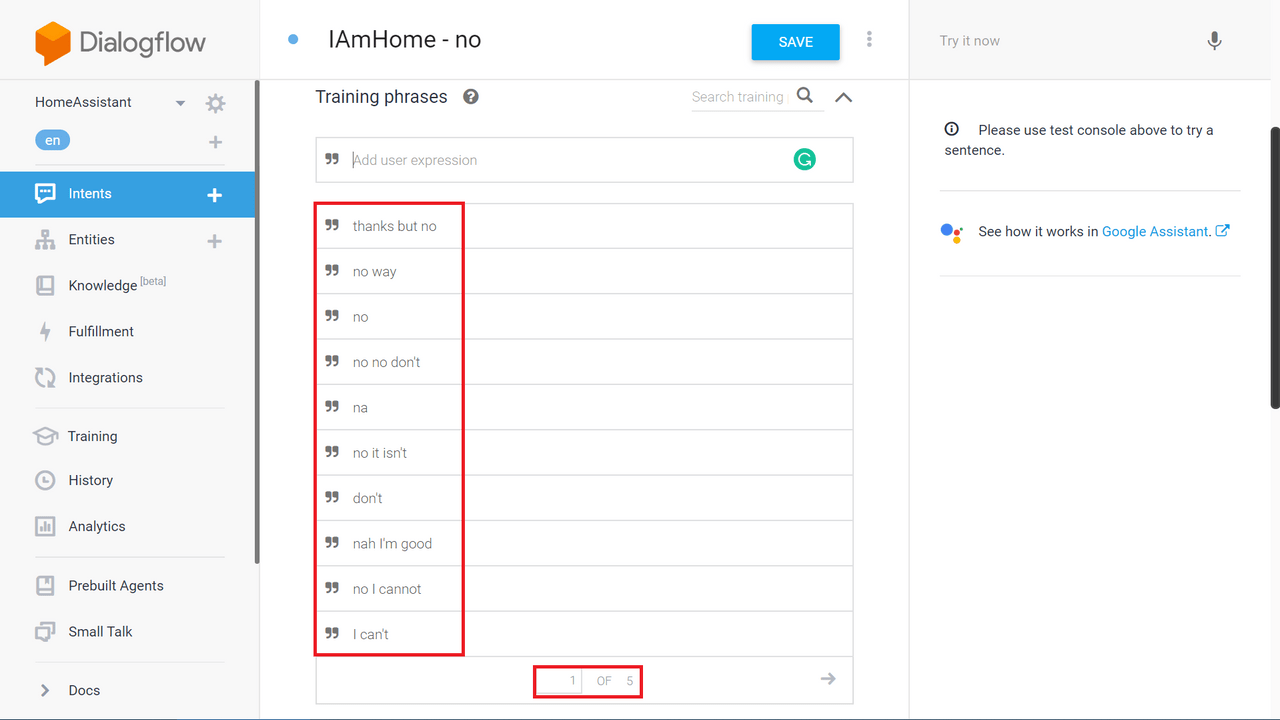Create new intent with plus icon
1280x720 pixels.
point(214,195)
